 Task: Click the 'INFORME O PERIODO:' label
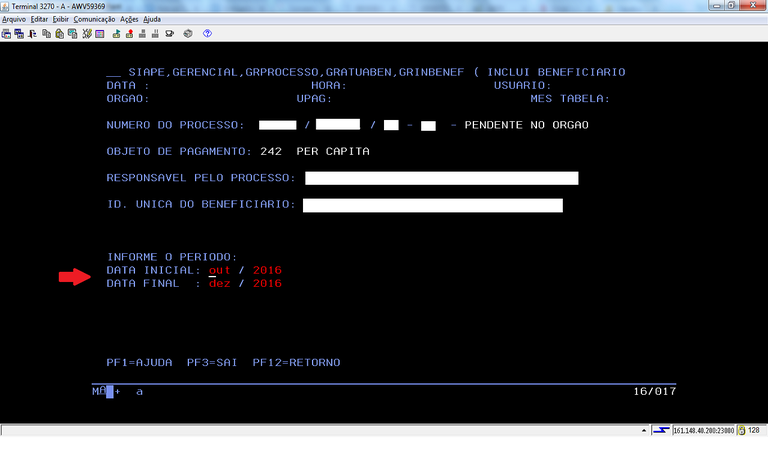click(172, 257)
